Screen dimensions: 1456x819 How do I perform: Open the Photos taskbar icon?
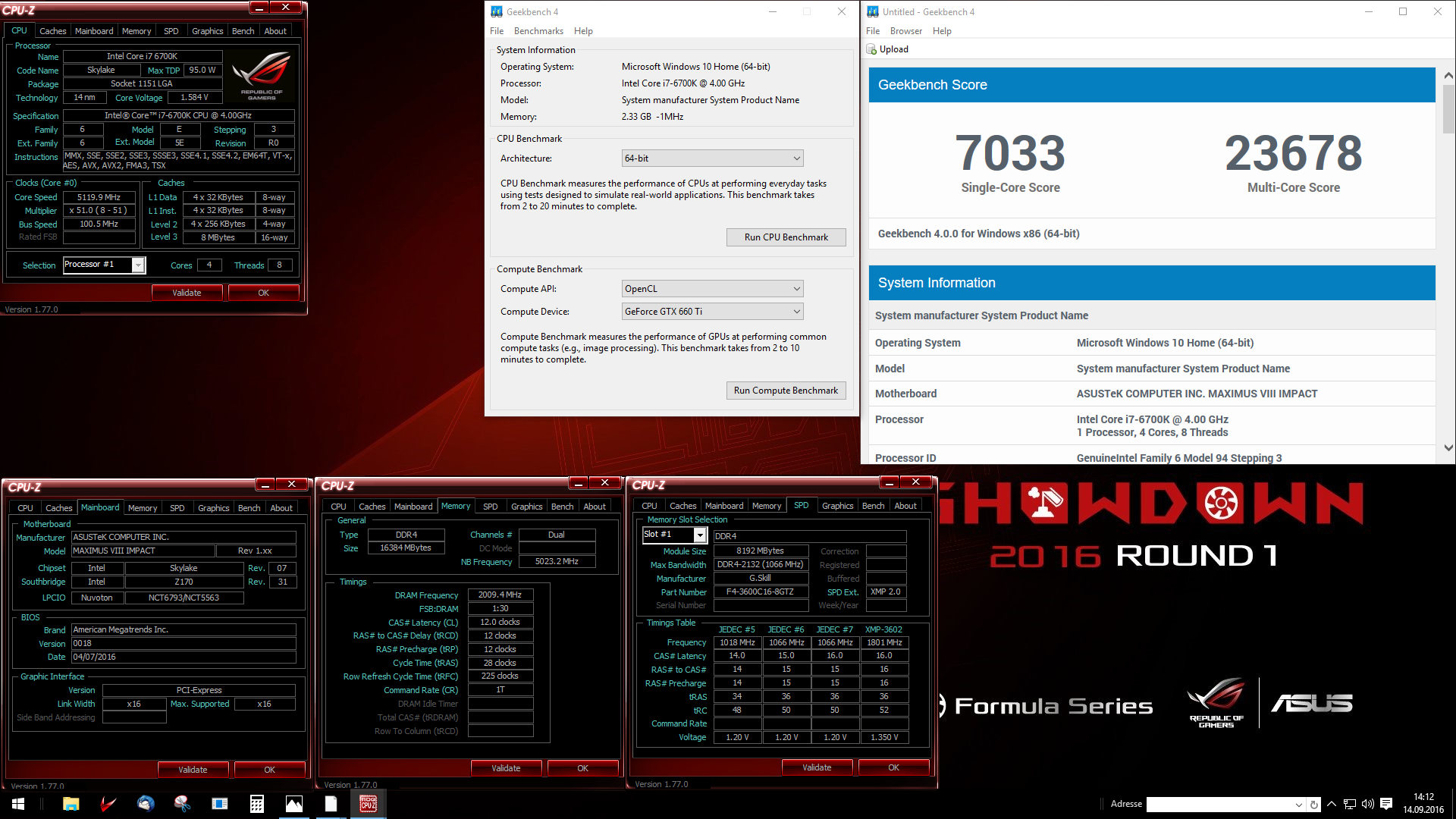tap(294, 804)
